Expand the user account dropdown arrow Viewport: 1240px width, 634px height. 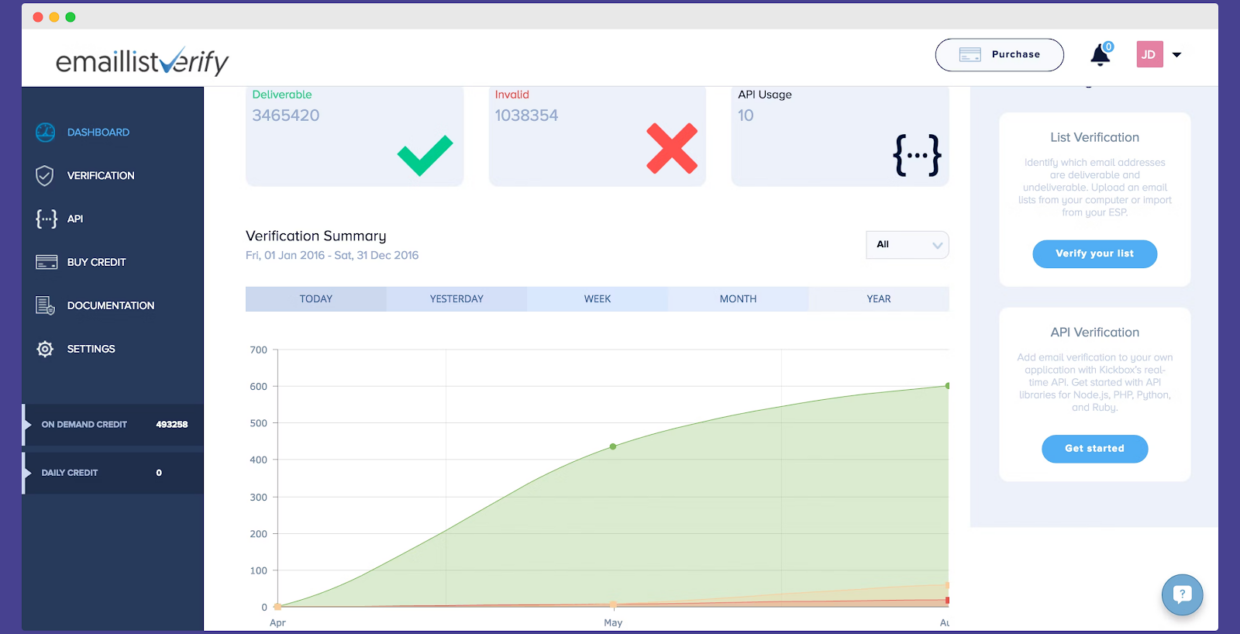coord(1177,55)
